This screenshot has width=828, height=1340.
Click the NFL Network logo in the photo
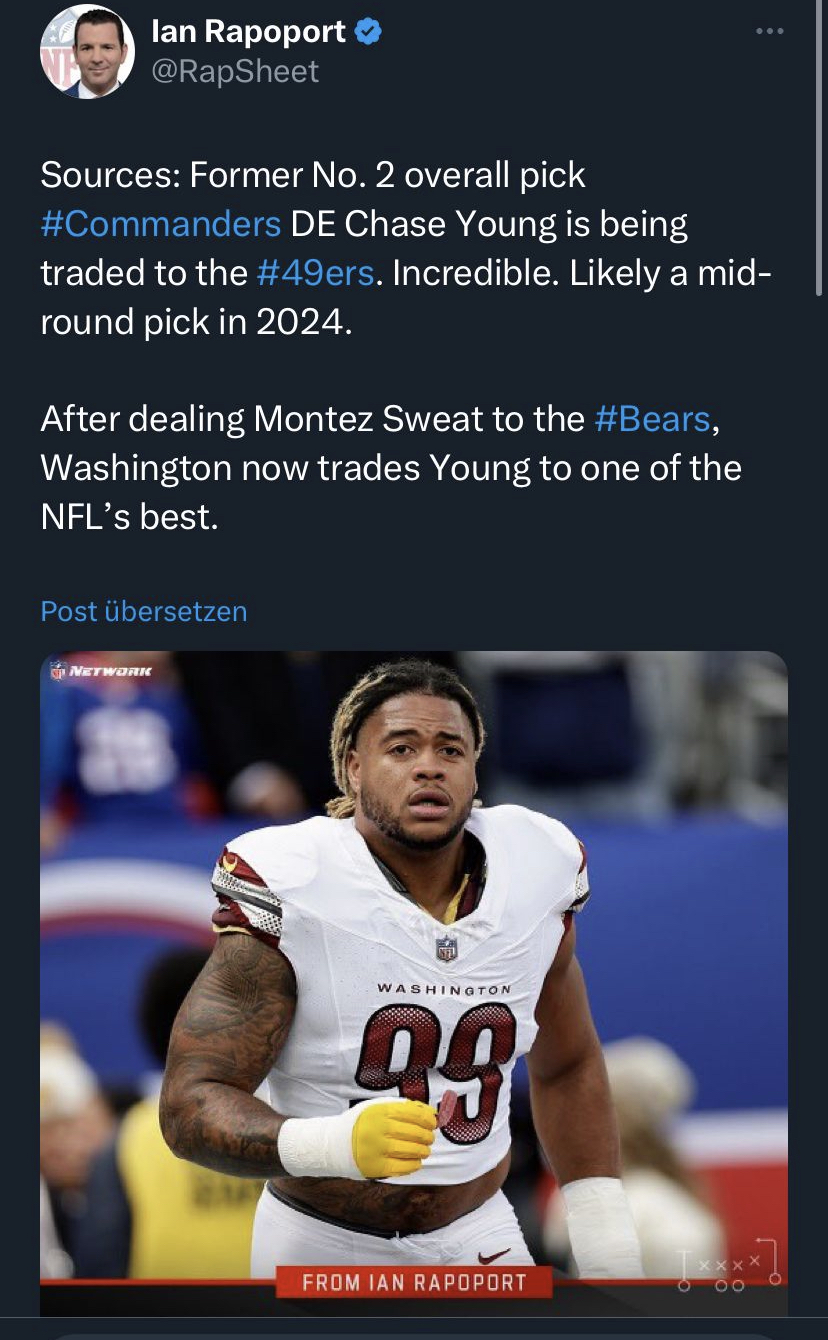100,672
